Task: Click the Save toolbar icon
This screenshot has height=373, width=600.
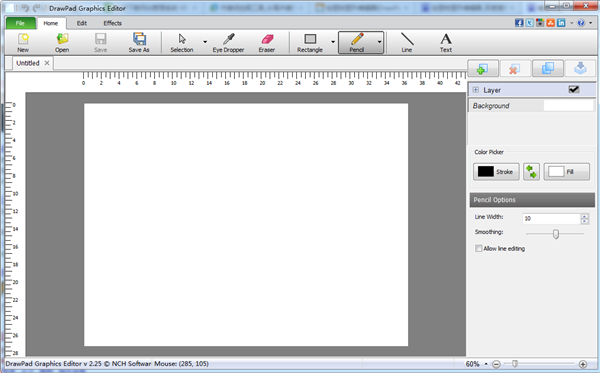Action: pyautogui.click(x=101, y=42)
